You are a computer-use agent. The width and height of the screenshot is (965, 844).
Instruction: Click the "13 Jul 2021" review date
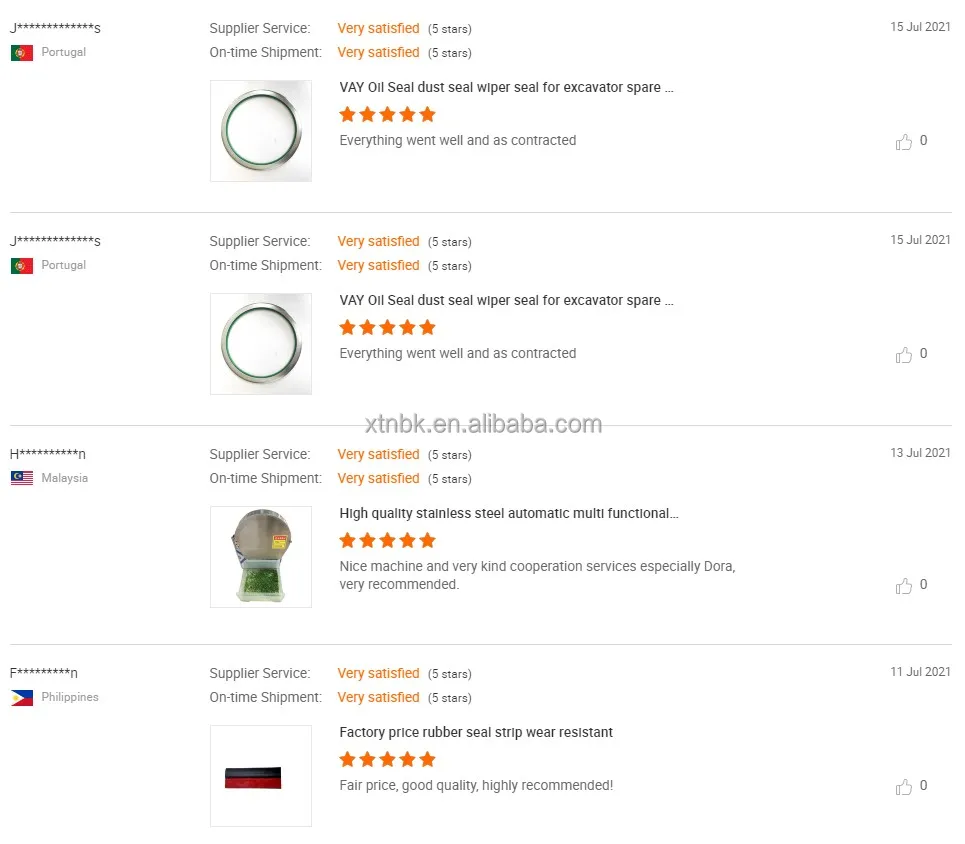coord(920,453)
